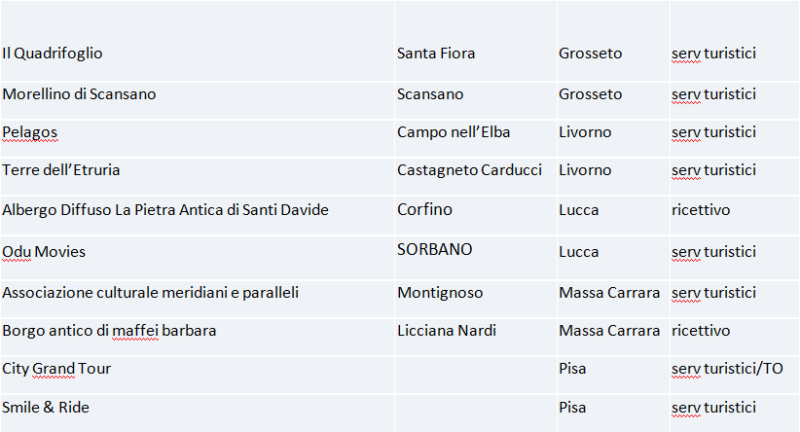Viewport: 800px width, 432px height.
Task: Select the serv turistici/TO cell
Action: coord(727,369)
